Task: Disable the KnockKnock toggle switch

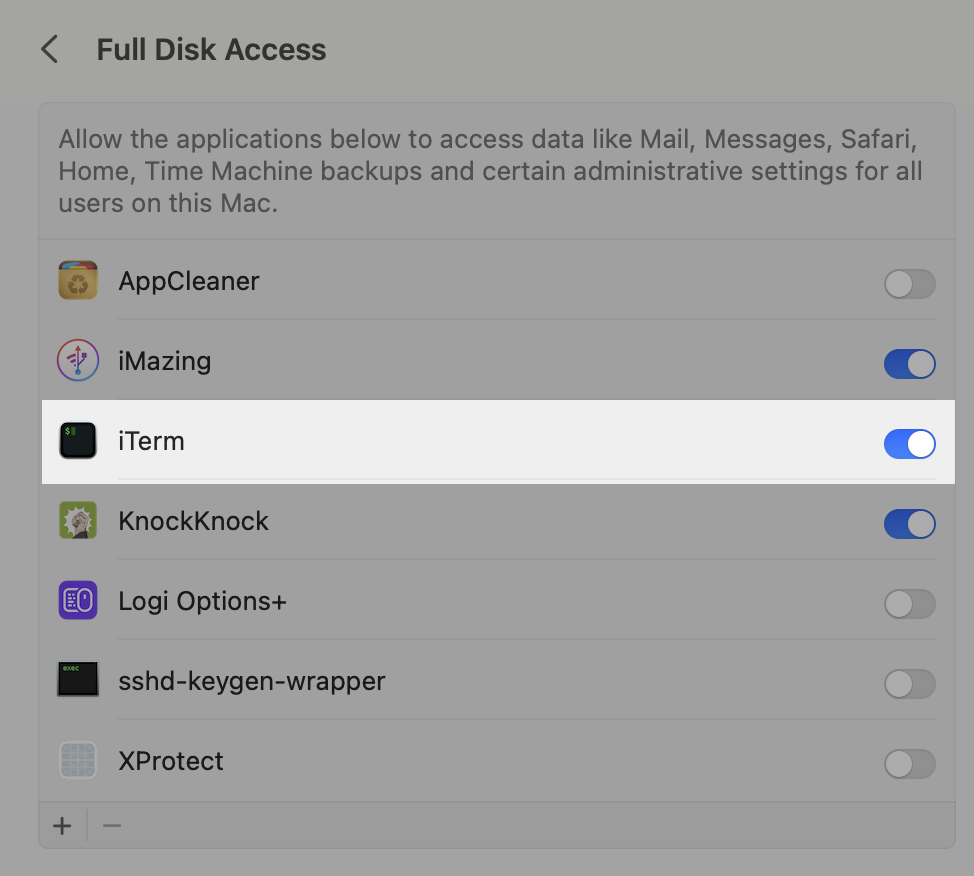Action: coord(909,524)
